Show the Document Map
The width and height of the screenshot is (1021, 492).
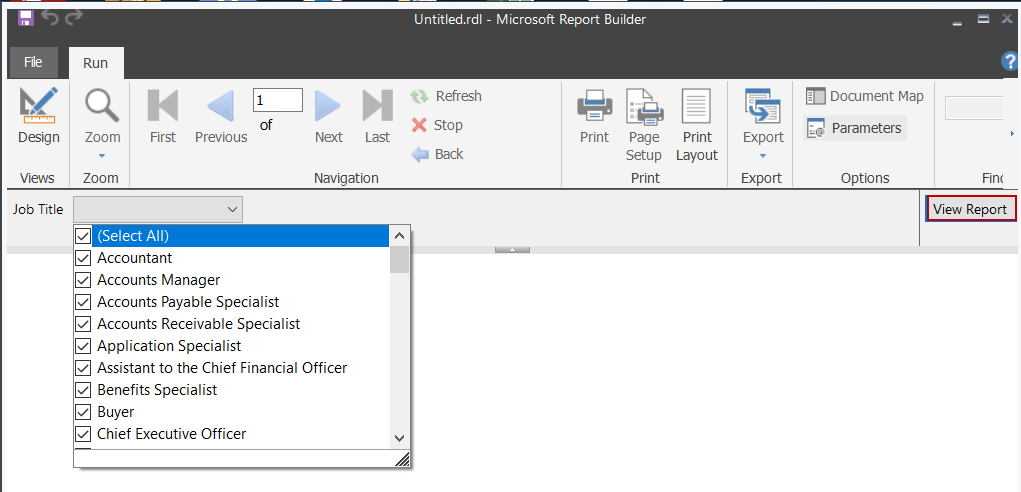click(865, 96)
